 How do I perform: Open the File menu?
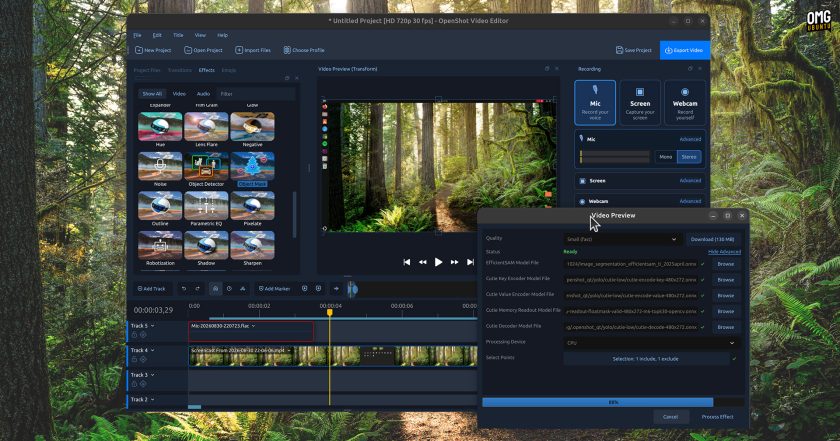[137, 35]
